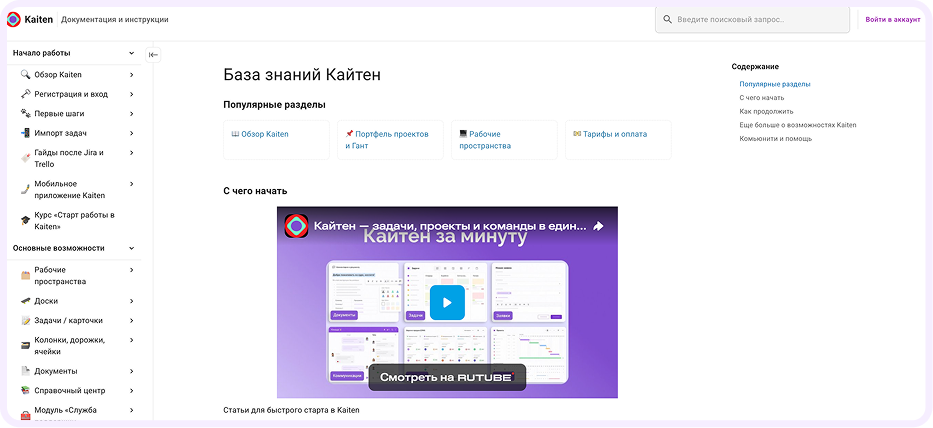Viewport: 933px width, 428px height.
Task: Jump to С чего начать in Содержание
Action: (x=762, y=98)
